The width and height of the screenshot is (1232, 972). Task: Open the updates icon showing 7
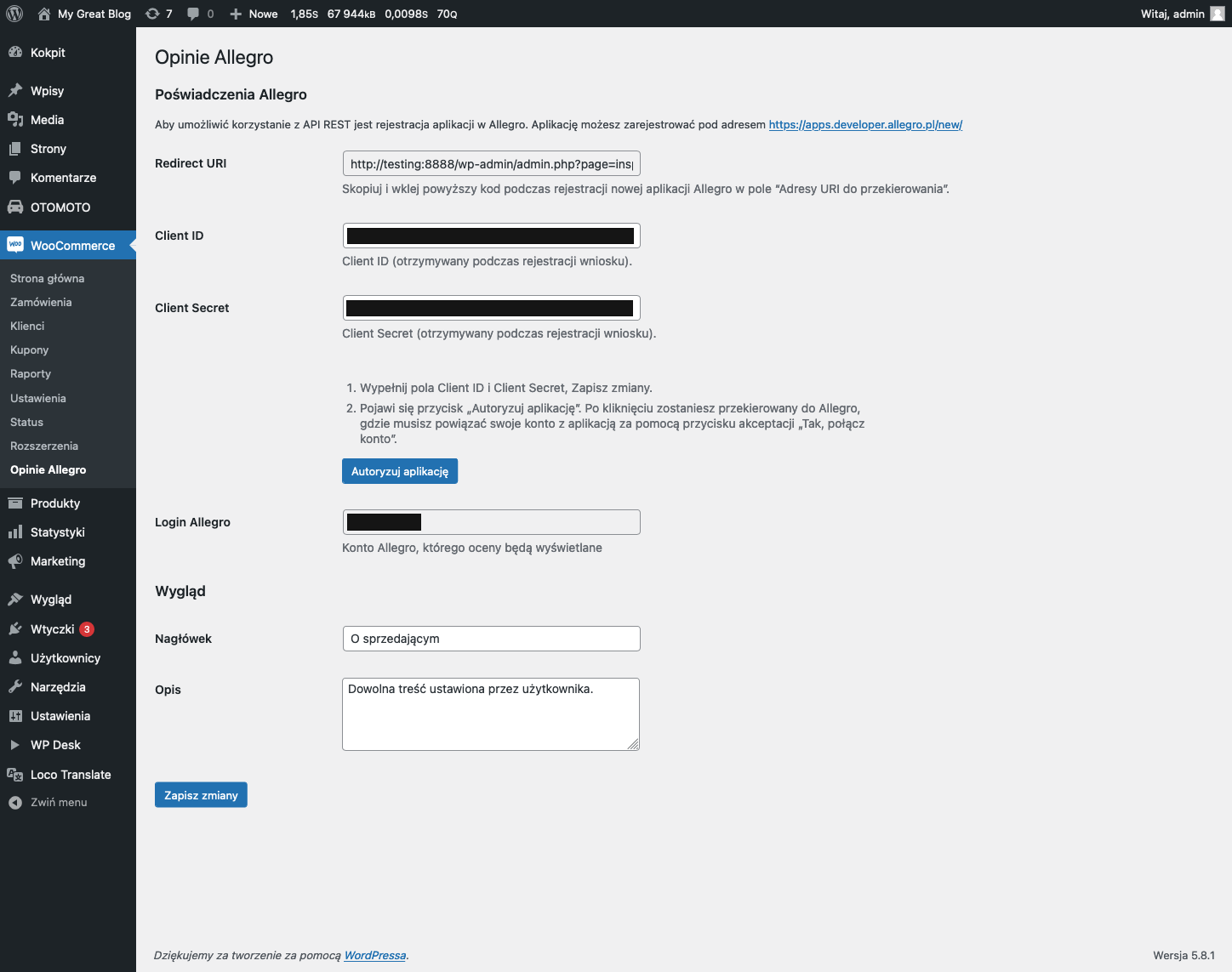(152, 14)
